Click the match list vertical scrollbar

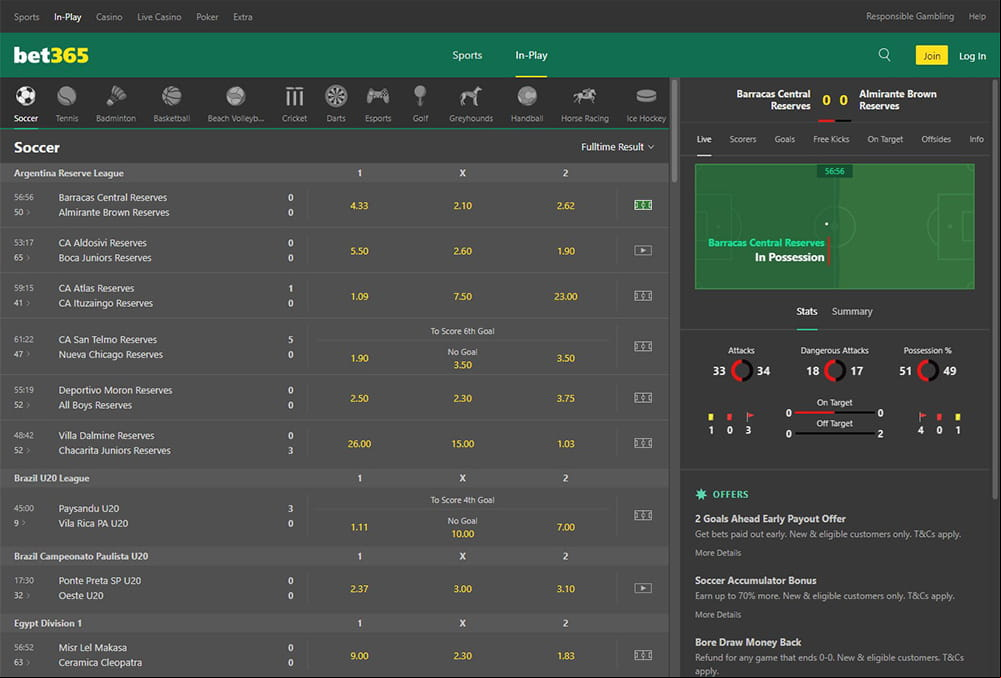pos(674,131)
